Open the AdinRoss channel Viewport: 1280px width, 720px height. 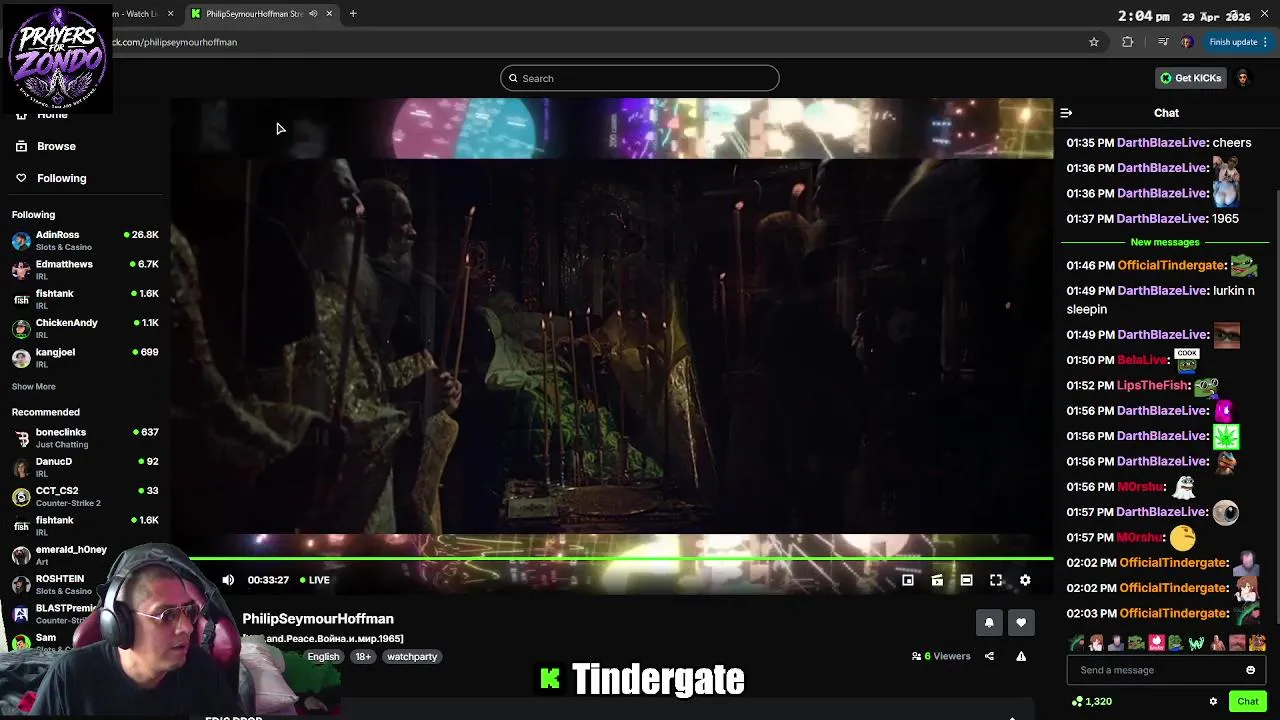click(x=85, y=240)
